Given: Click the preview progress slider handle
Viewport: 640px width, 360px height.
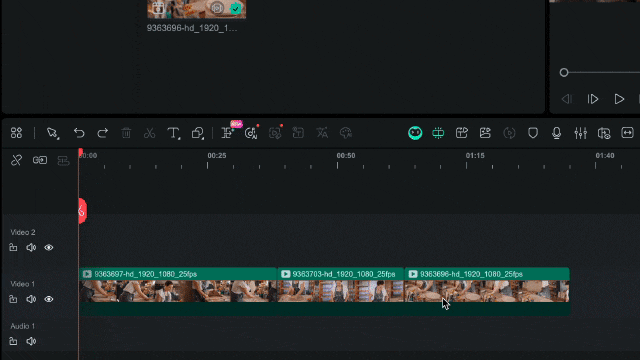Looking at the screenshot, I should (x=564, y=73).
